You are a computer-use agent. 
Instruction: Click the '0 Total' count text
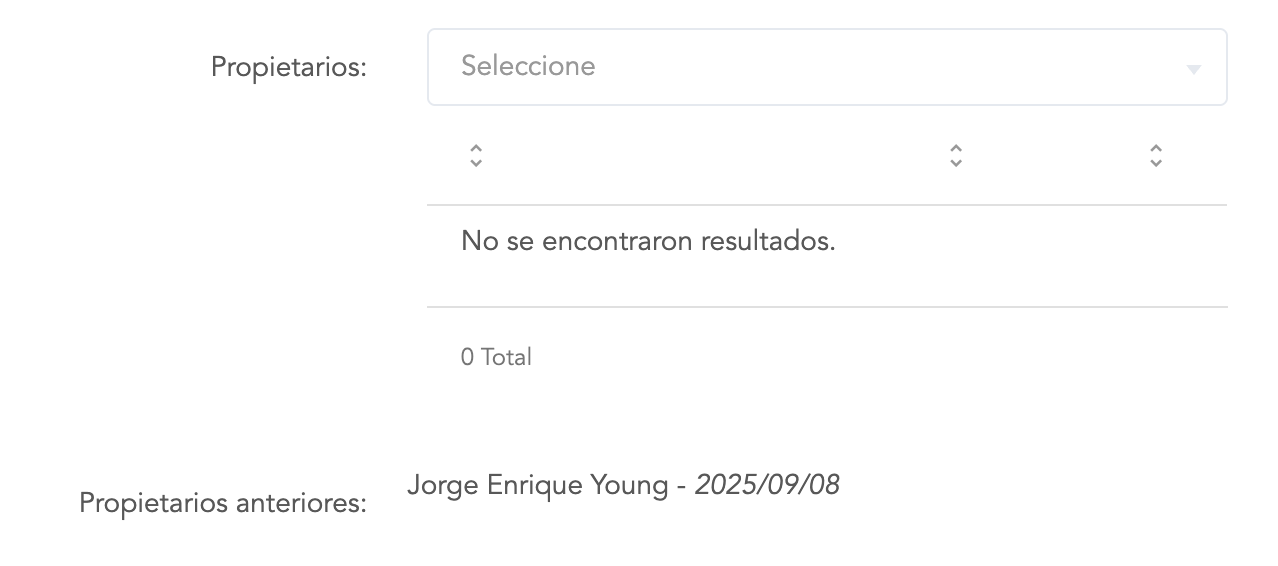(x=496, y=357)
